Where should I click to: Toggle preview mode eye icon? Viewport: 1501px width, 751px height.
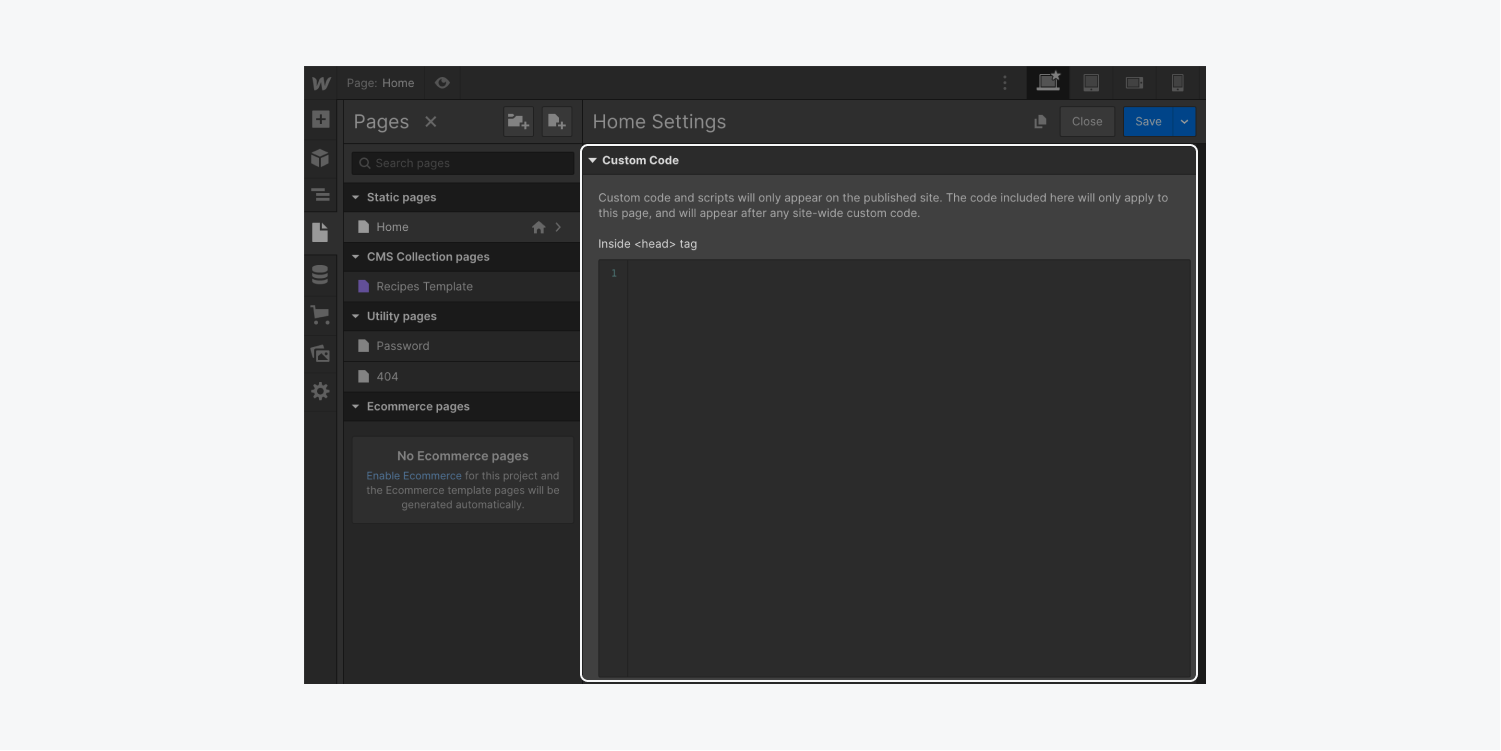442,83
